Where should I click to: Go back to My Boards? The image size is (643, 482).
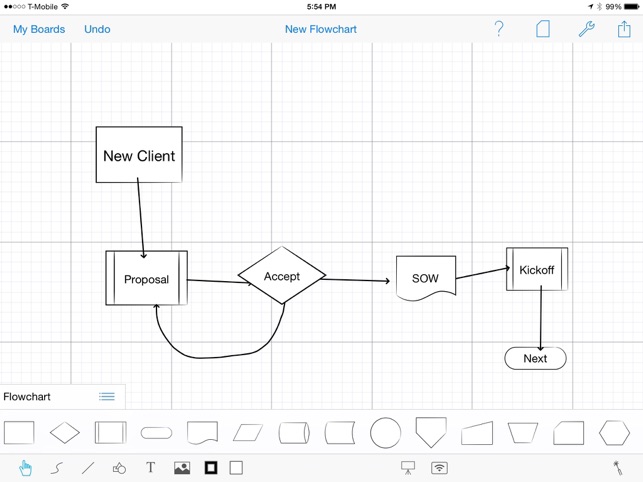39,30
